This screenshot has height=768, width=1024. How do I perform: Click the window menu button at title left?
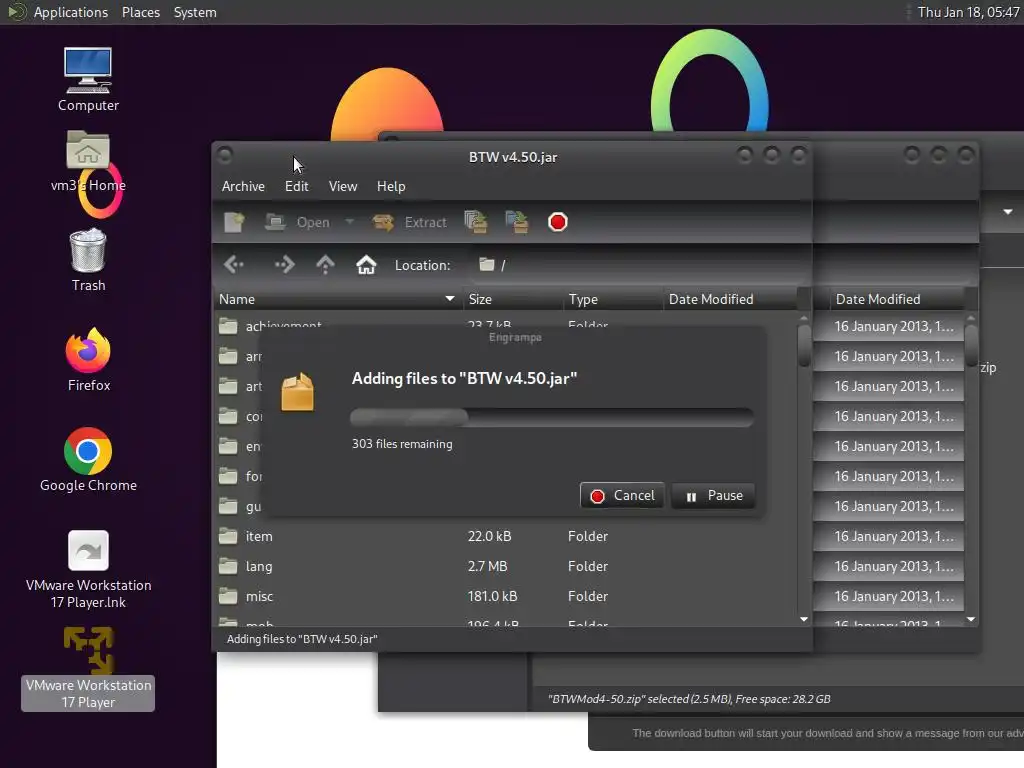click(225, 155)
